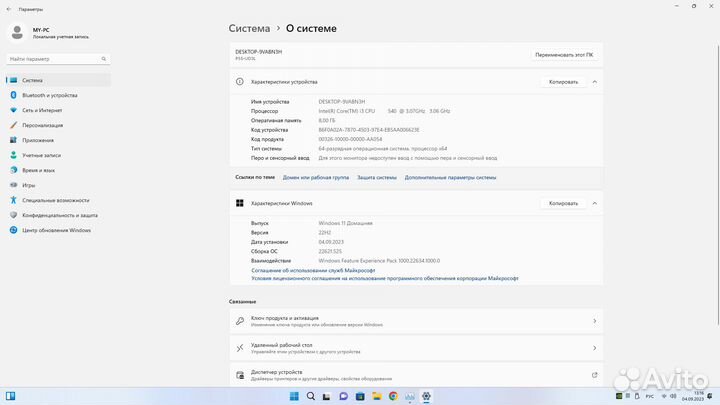
Task: Click the taskbar clock and date
Action: [693, 396]
